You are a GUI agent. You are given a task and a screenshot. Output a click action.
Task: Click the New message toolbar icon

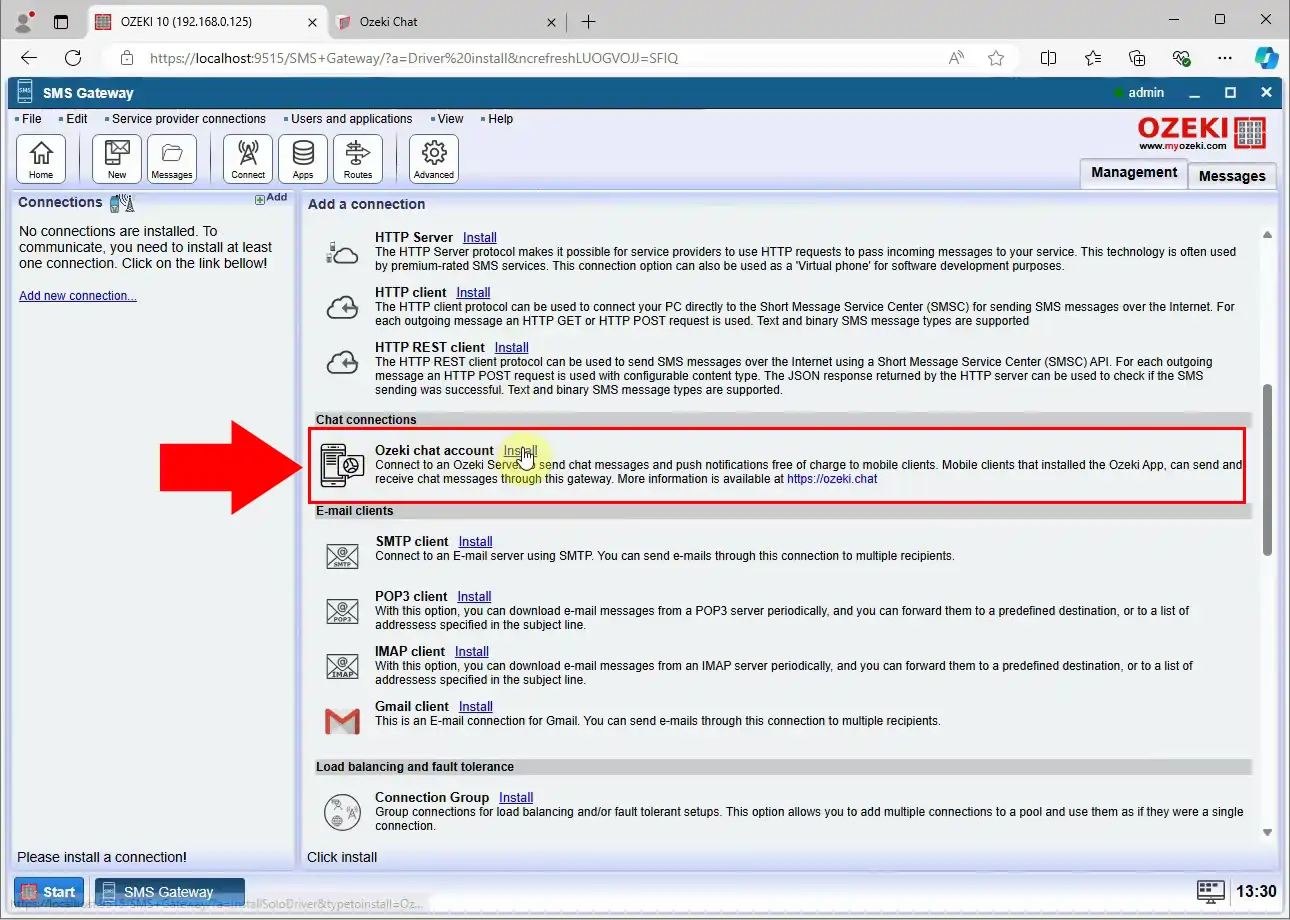117,159
